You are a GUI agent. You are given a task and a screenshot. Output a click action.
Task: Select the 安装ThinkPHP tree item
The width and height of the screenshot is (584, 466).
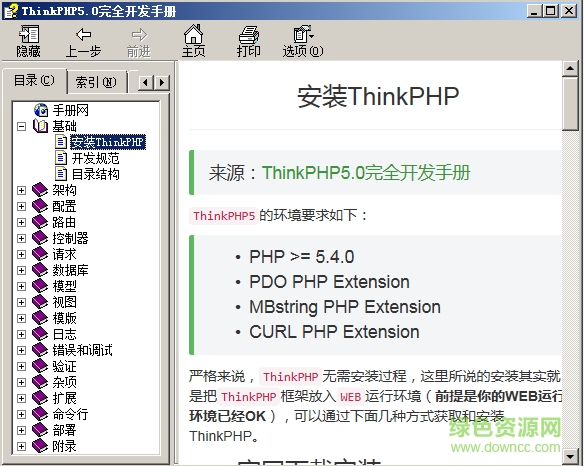pyautogui.click(x=108, y=142)
